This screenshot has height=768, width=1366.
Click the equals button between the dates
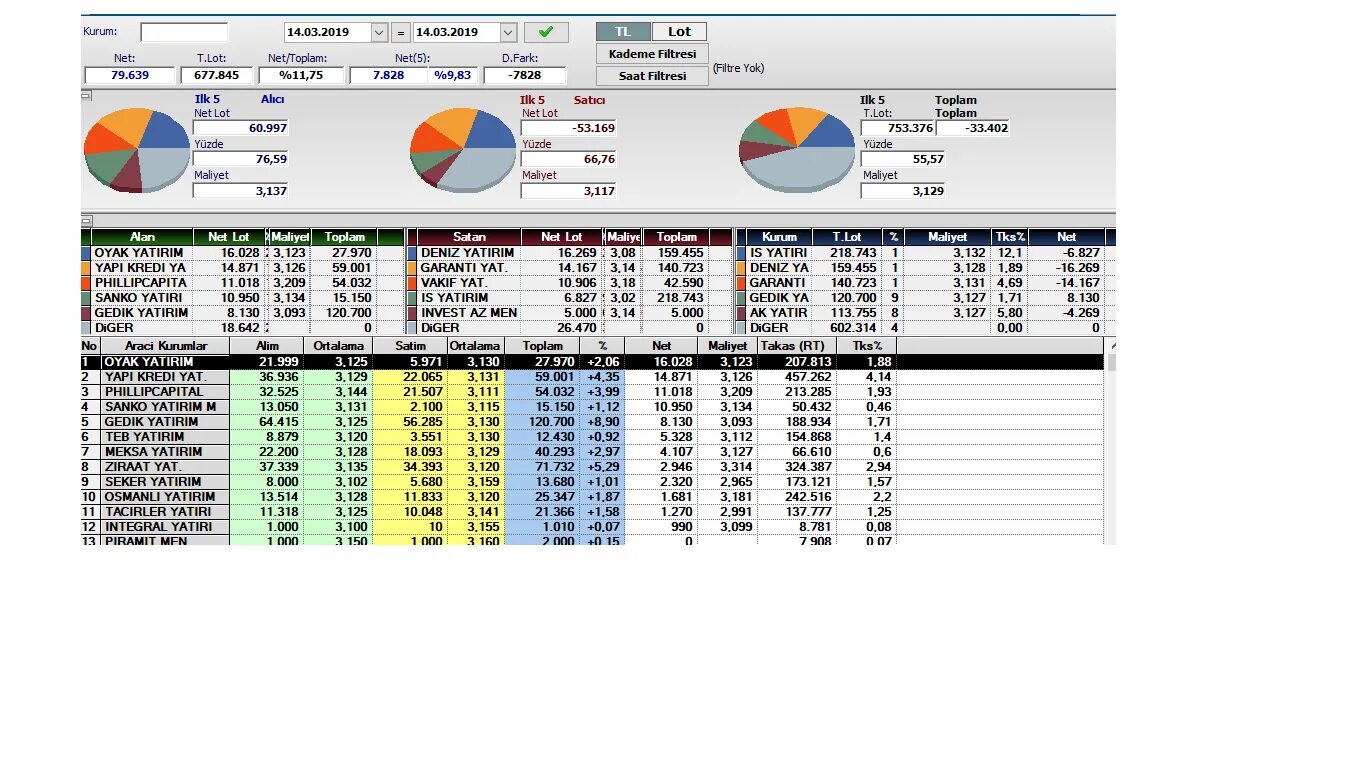[400, 32]
